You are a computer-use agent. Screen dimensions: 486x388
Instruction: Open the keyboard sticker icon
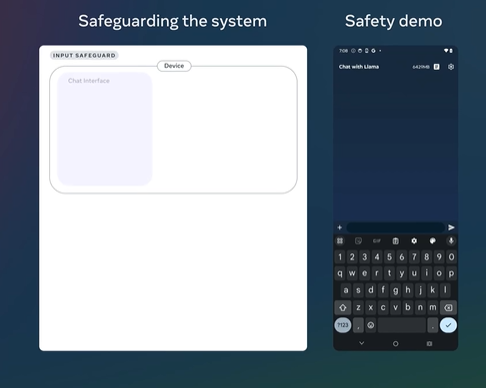pos(358,241)
